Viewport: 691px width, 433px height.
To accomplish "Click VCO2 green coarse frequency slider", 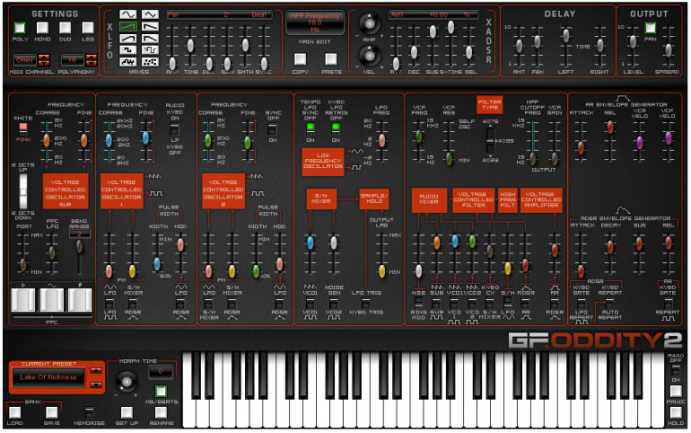I will click(x=208, y=141).
